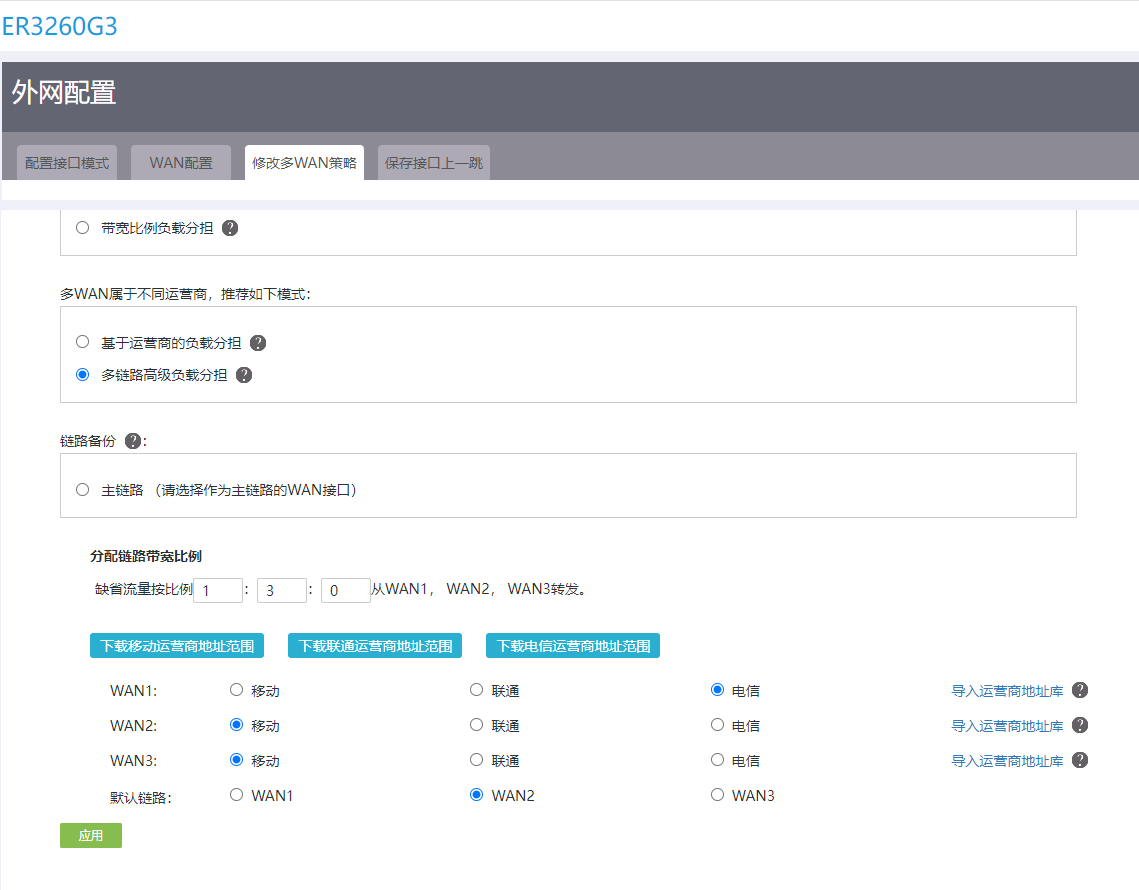Open 保存接口上一跳 tab
The height and width of the screenshot is (890, 1139).
[x=434, y=163]
